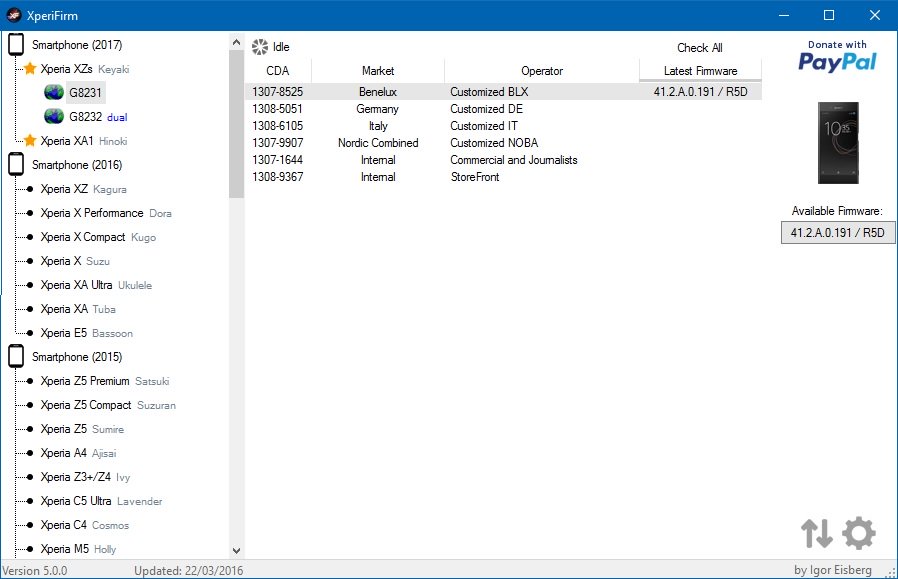Open settings via the gear icon

[858, 533]
